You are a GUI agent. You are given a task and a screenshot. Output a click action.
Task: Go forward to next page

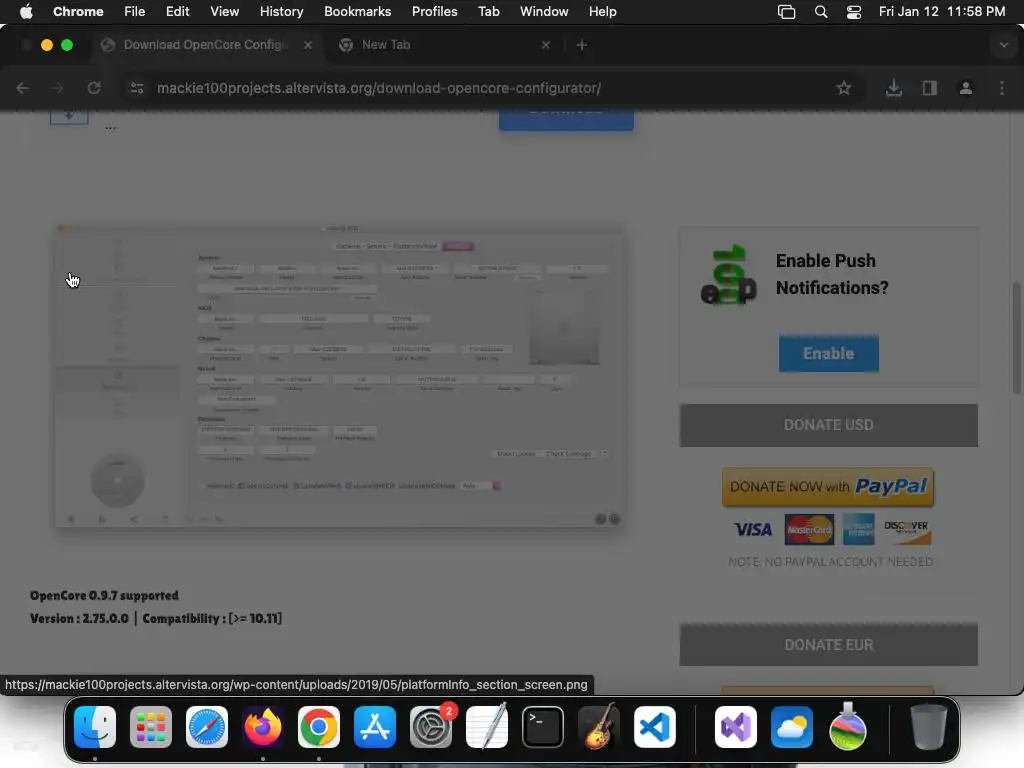click(x=57, y=88)
